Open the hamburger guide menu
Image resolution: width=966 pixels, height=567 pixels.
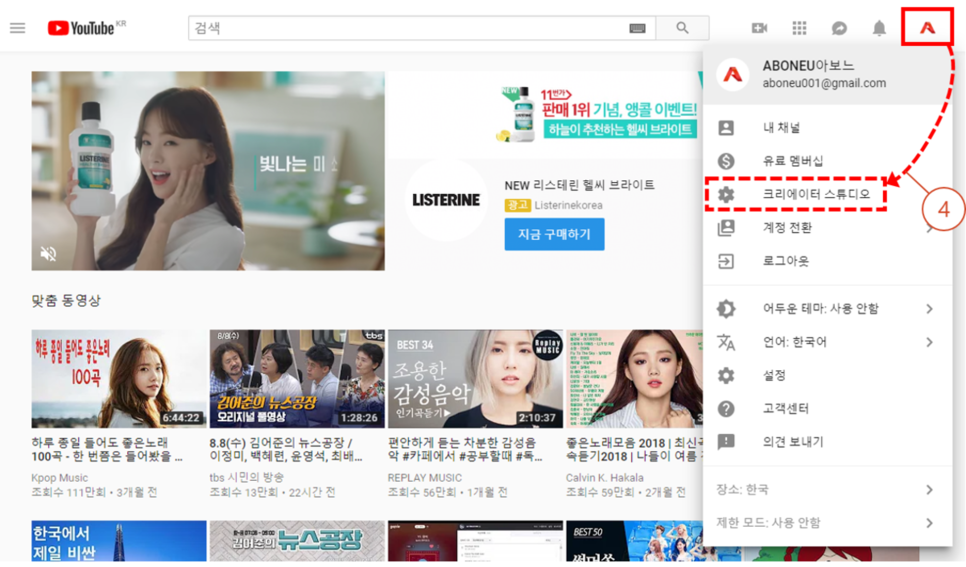[18, 28]
